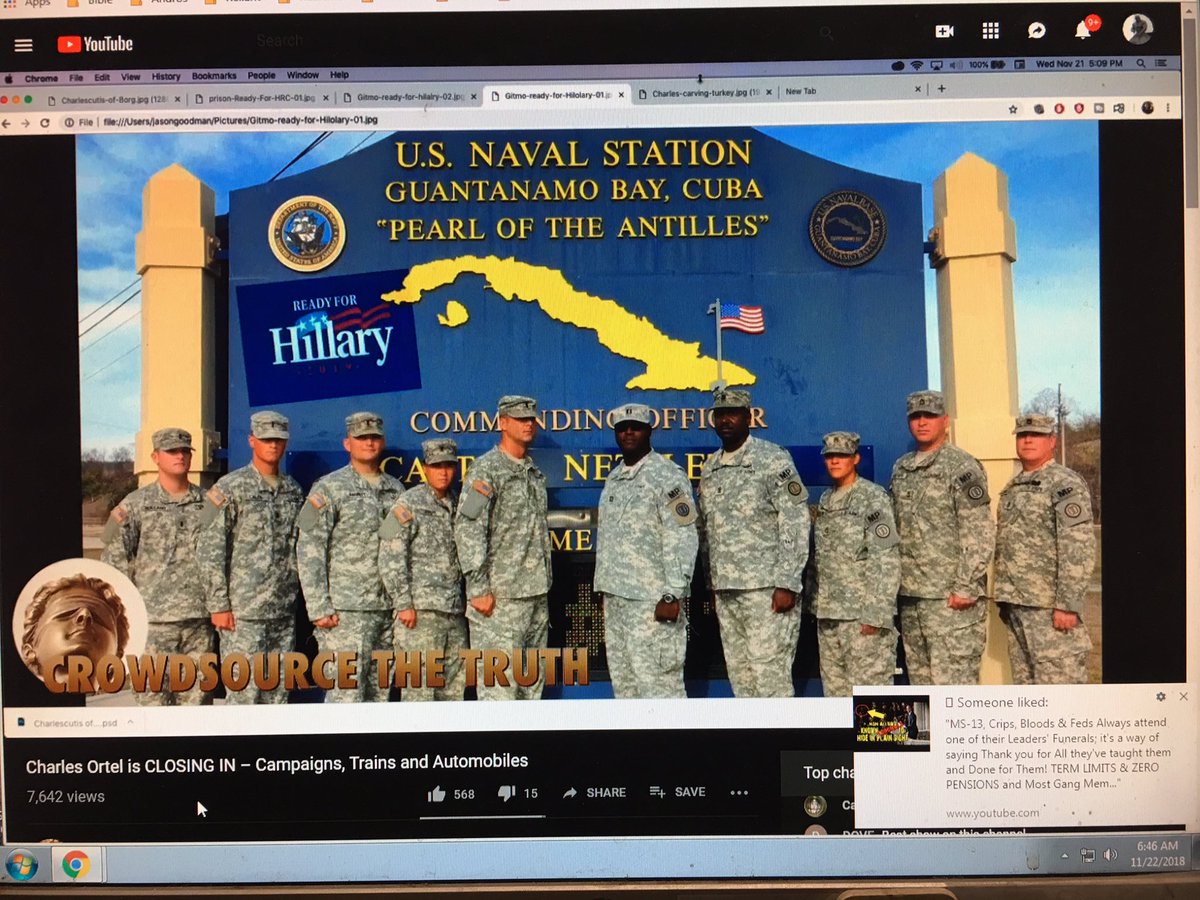Launch Chrome from the Windows taskbar
This screenshot has width=1200, height=900.
76,863
